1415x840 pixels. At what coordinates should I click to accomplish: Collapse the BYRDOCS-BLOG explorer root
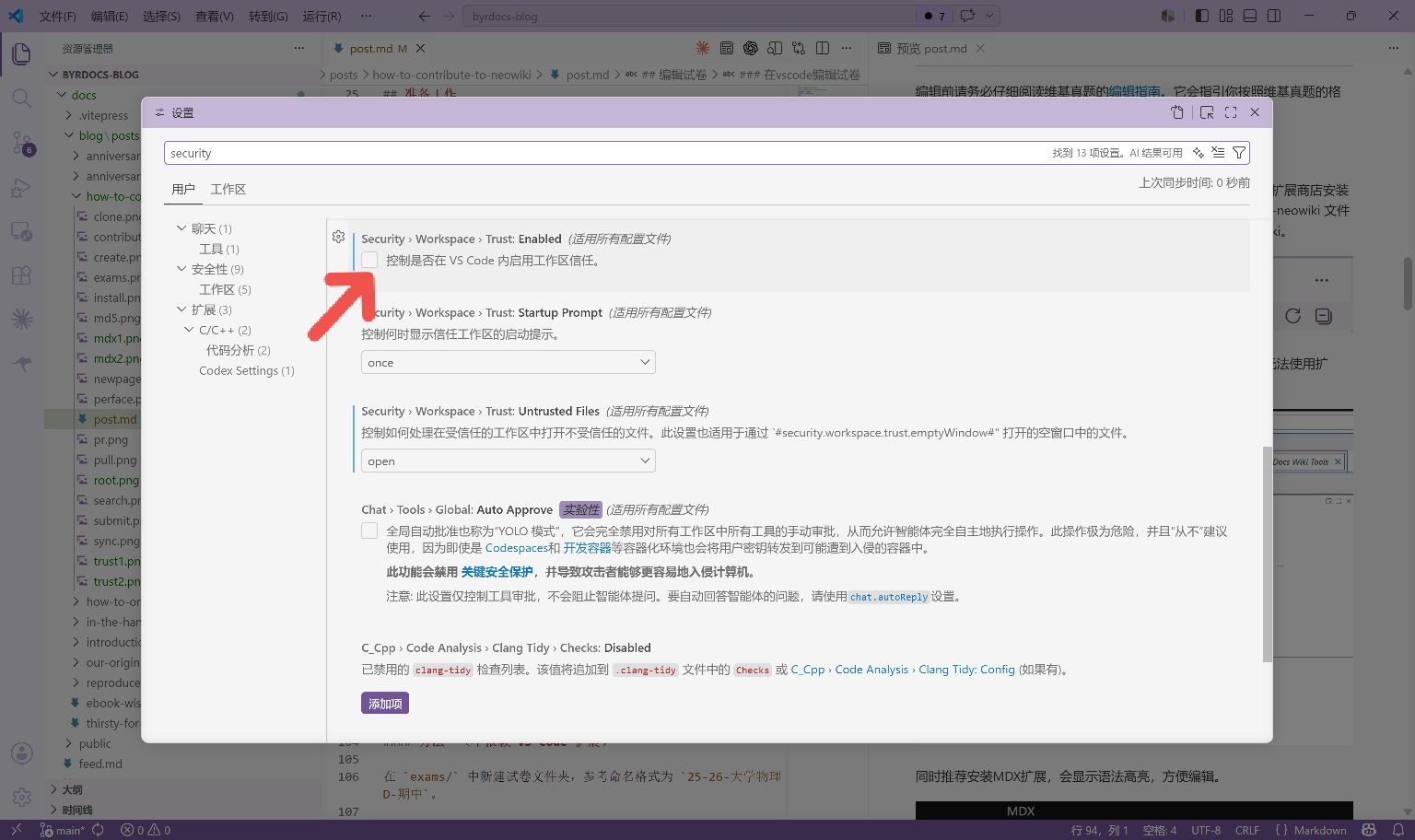(53, 75)
